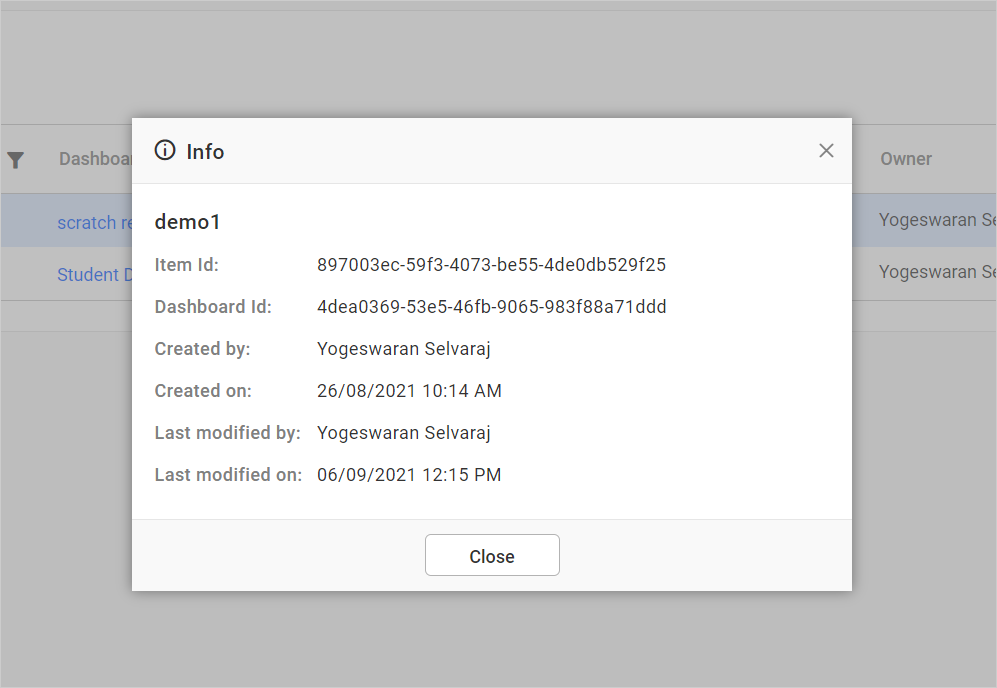Dismiss the Info dialog with the X icon
Screen dimensions: 997x688
click(826, 151)
